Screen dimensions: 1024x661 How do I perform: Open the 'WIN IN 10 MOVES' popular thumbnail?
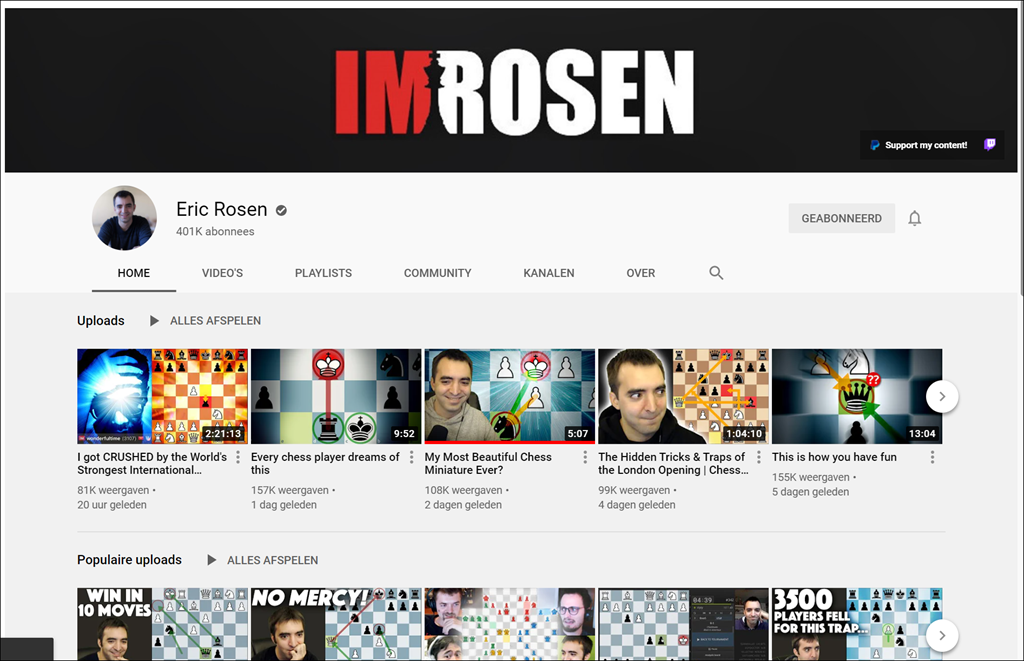tap(163, 624)
